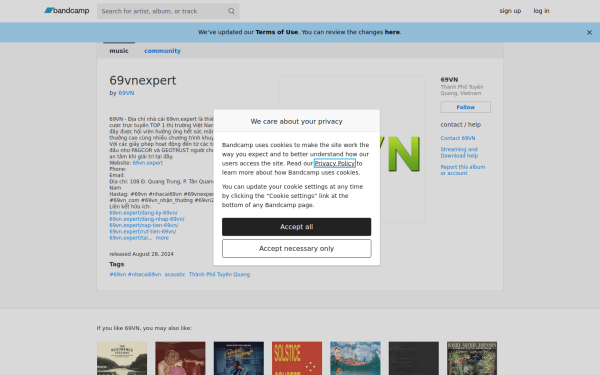The image size is (600, 375).
Task: Click the 'released August 28, 2024' text
Action: pos(142,254)
